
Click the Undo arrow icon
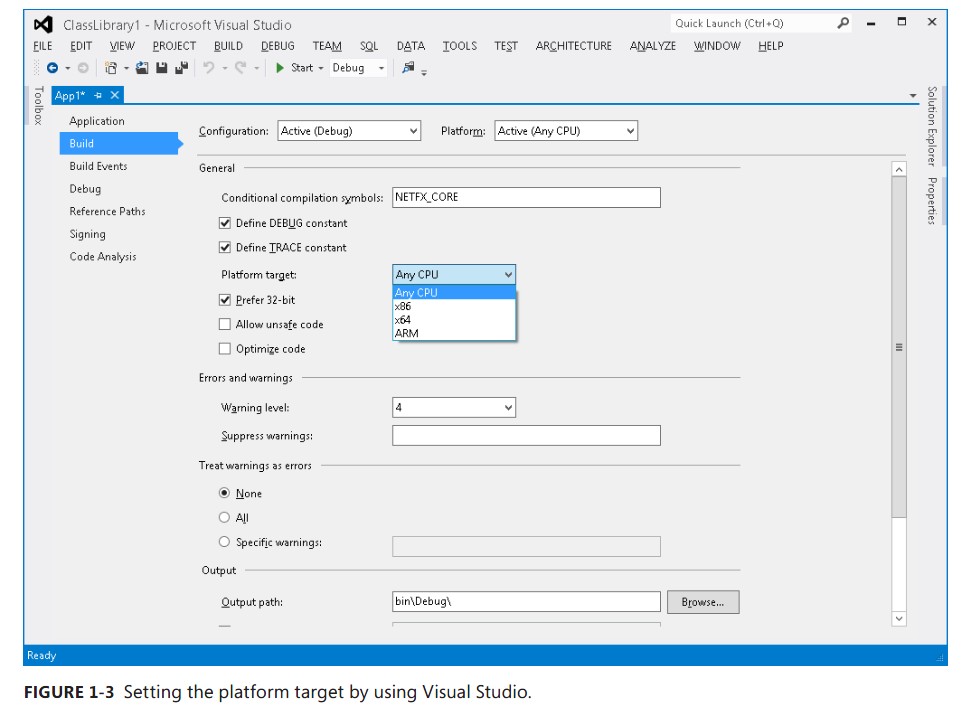209,68
